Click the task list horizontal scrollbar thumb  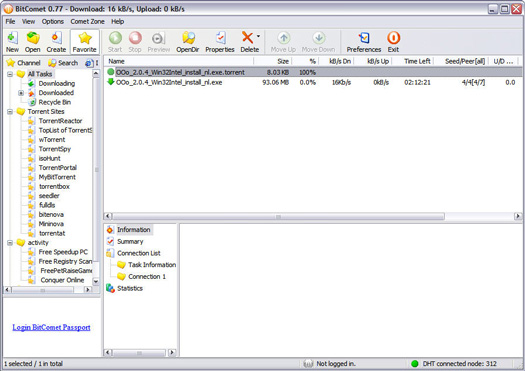click(279, 217)
